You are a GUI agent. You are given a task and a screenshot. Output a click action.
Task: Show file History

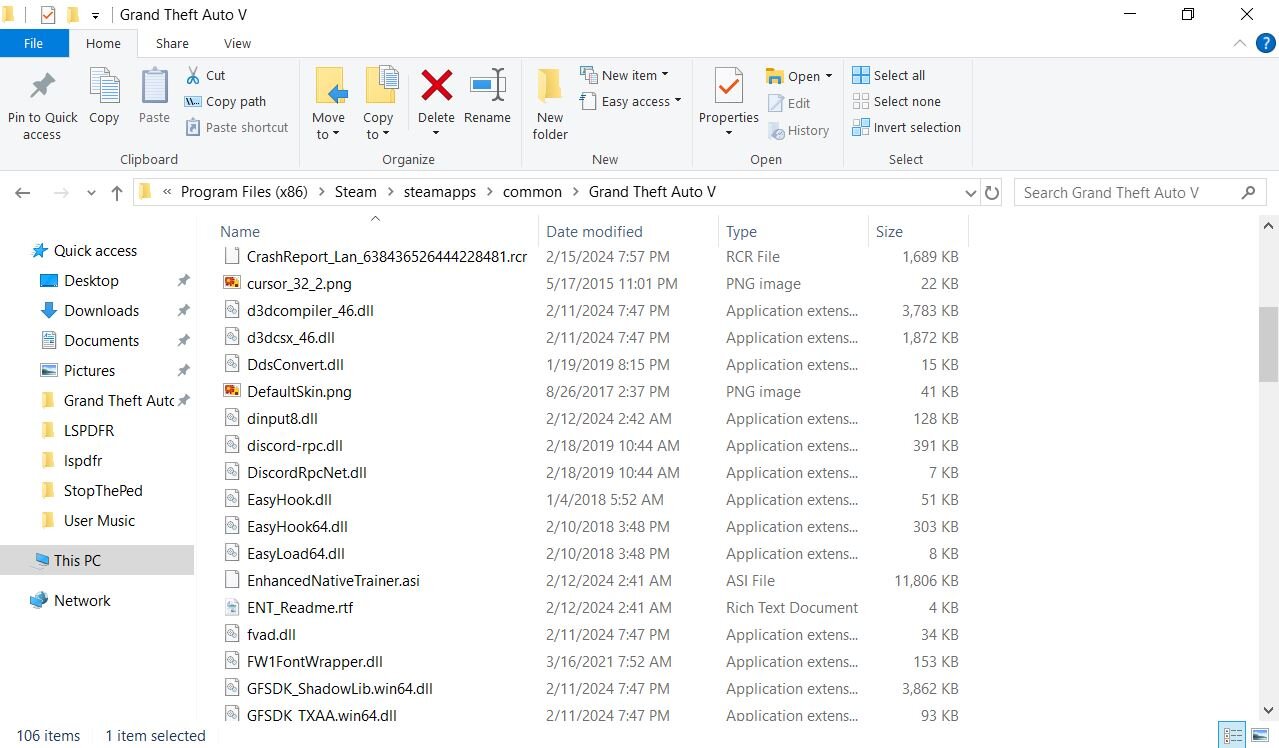(x=798, y=130)
